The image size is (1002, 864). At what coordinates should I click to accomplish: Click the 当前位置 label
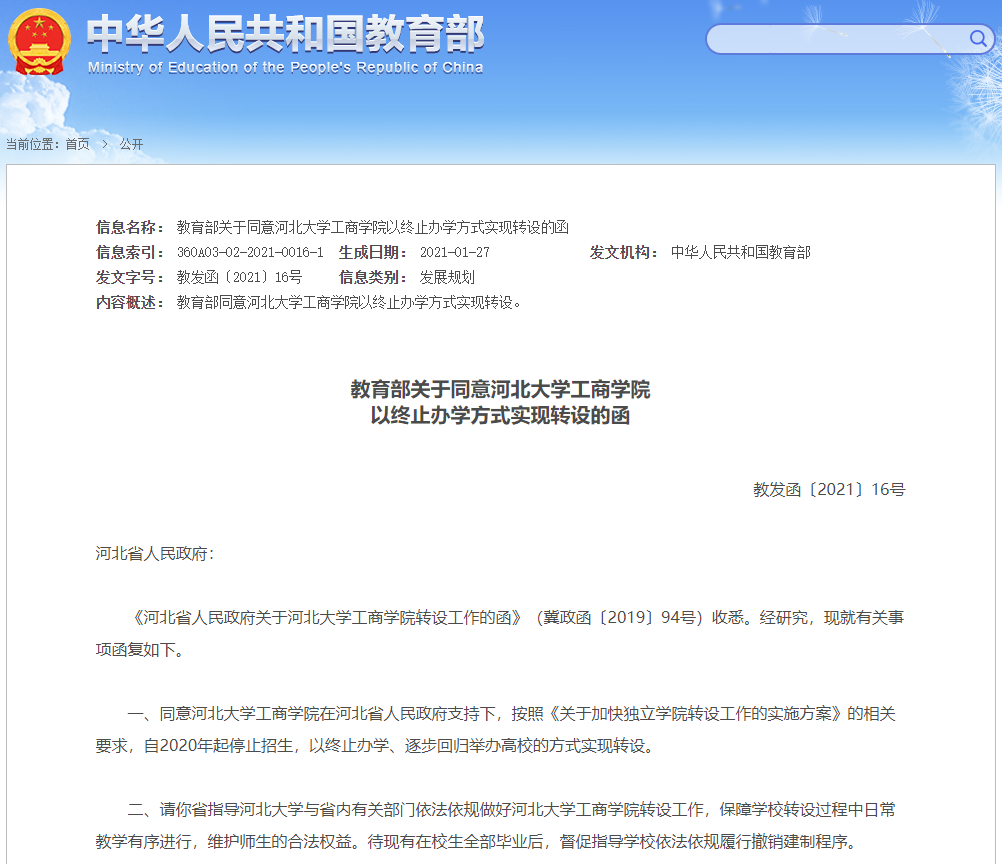34,144
